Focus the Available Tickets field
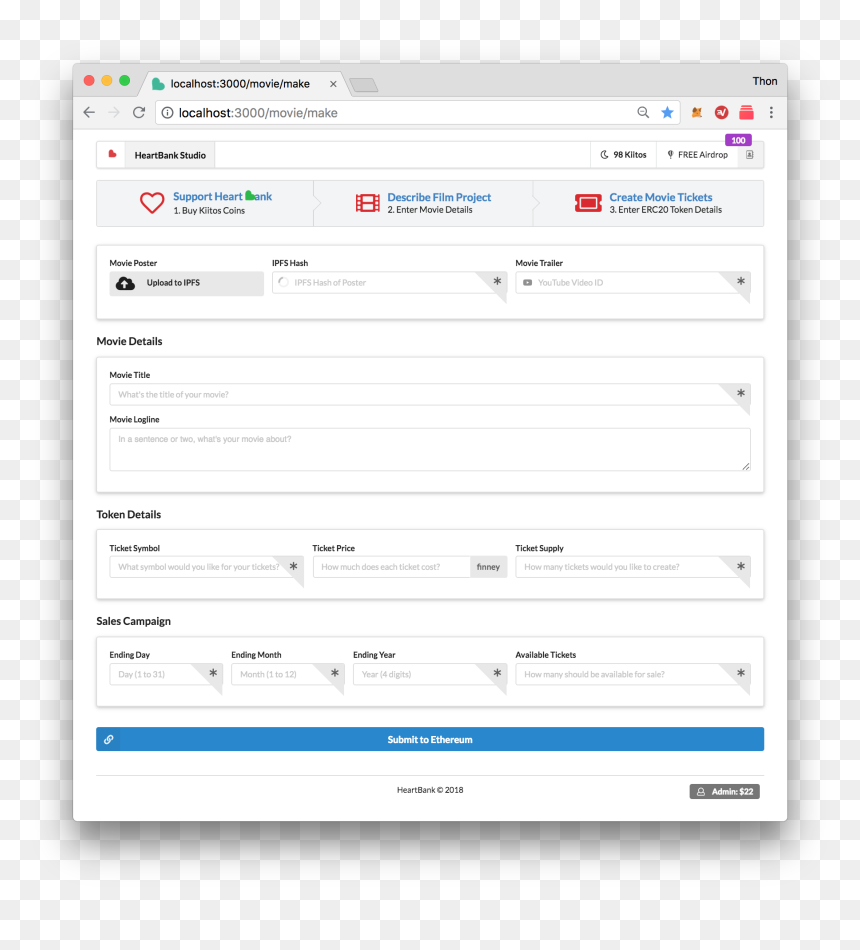860x950 pixels. (x=633, y=674)
